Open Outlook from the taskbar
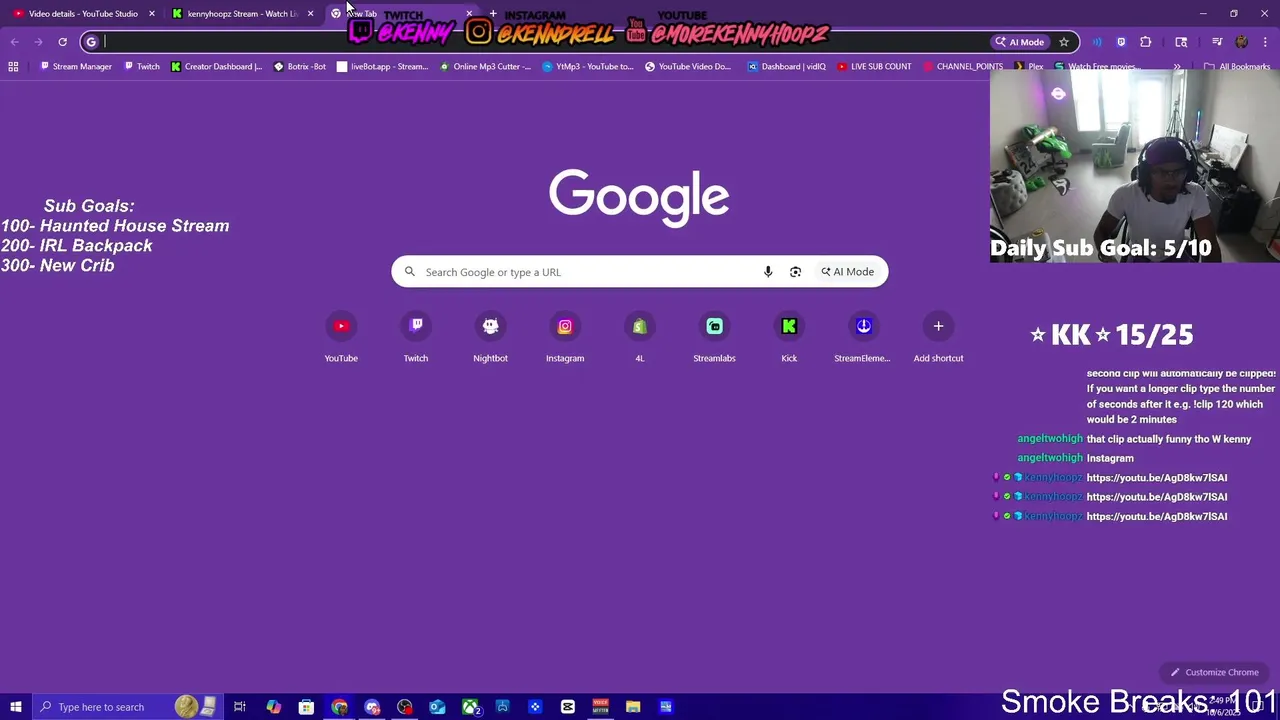Image resolution: width=1280 pixels, height=720 pixels. tap(437, 707)
